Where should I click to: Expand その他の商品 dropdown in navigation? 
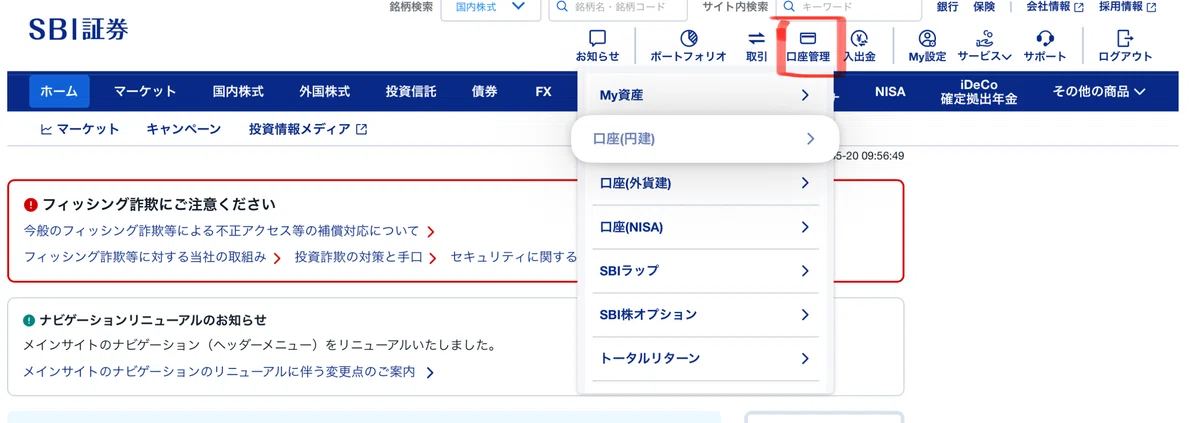pyautogui.click(x=1099, y=91)
